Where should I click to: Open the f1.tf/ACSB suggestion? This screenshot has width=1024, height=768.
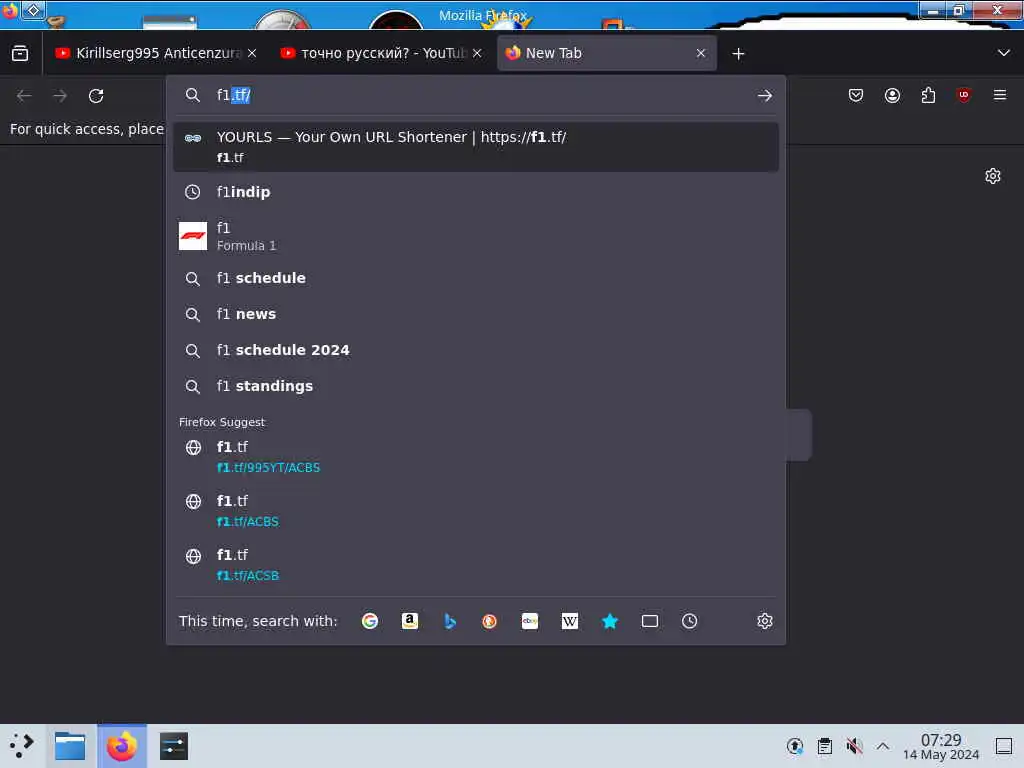coord(475,565)
